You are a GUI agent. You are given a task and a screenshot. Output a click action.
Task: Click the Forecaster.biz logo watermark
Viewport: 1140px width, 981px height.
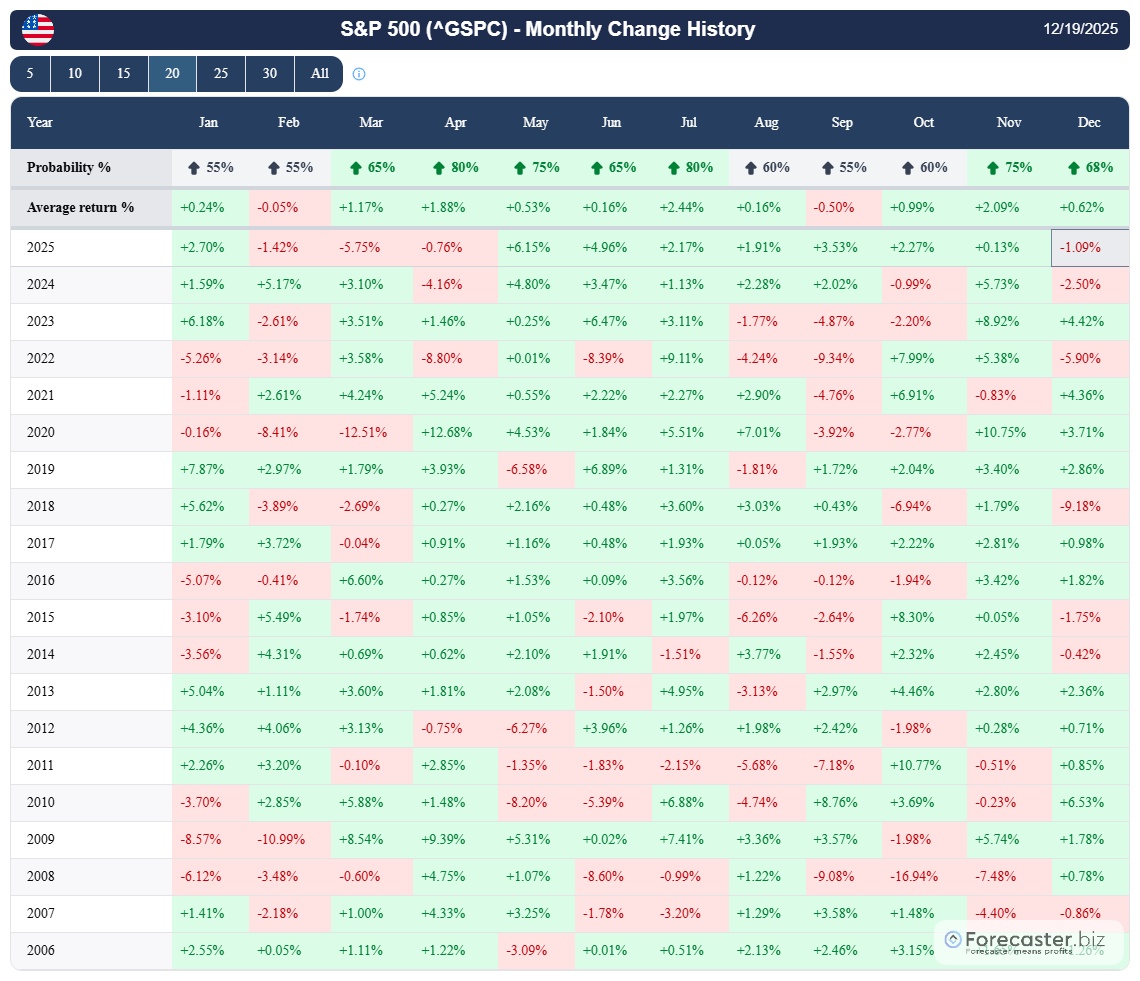point(1030,940)
